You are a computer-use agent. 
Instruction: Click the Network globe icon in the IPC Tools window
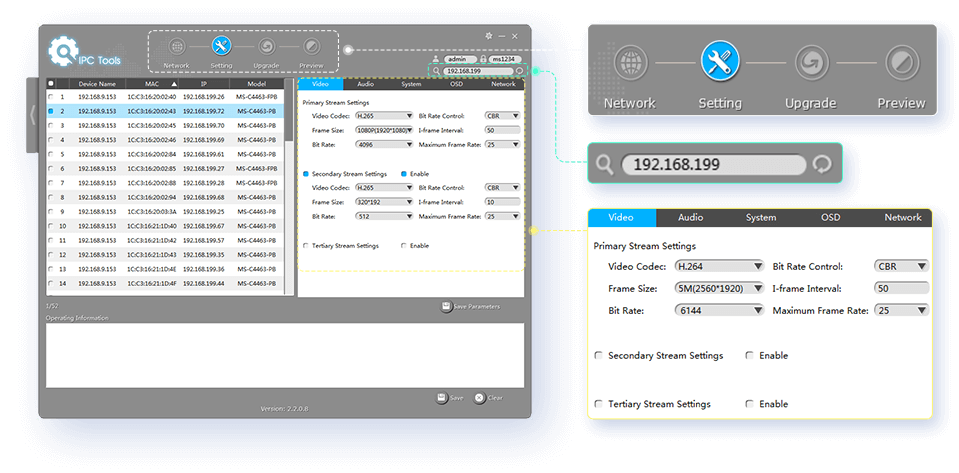[176, 47]
